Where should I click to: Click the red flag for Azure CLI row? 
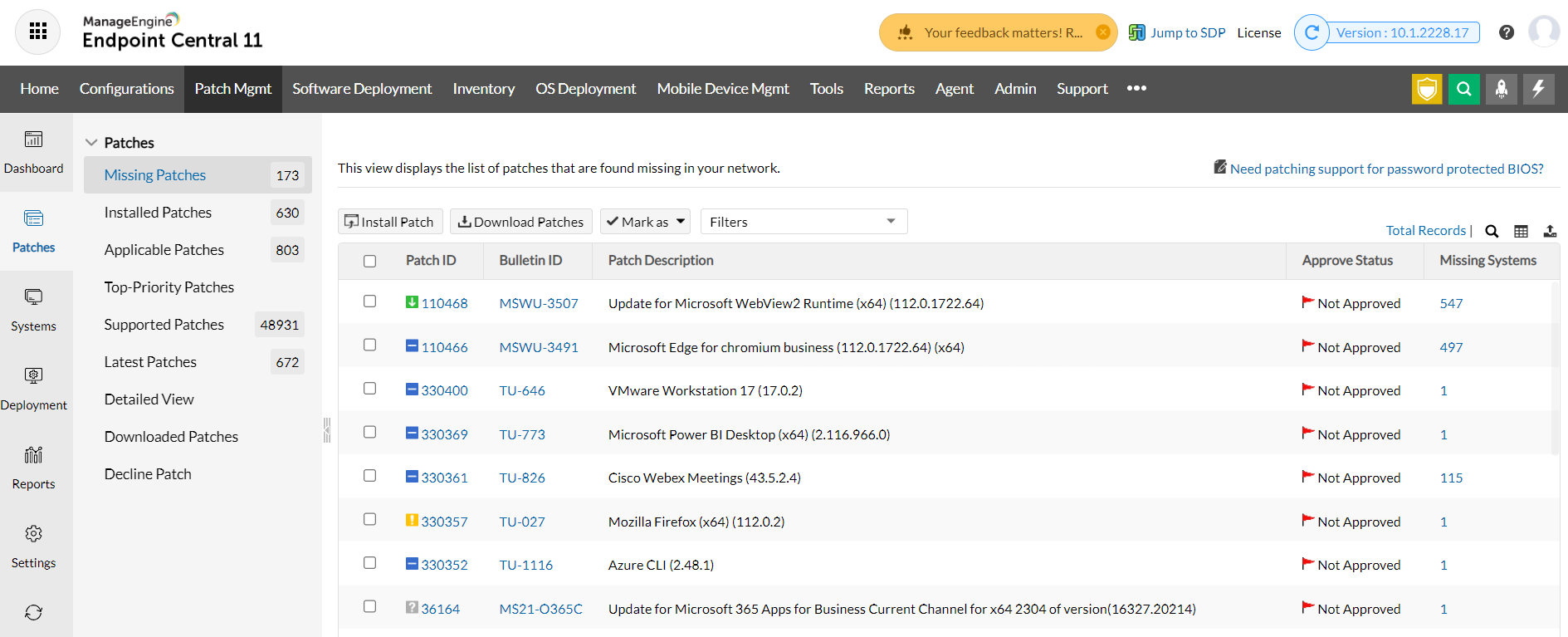(1308, 564)
